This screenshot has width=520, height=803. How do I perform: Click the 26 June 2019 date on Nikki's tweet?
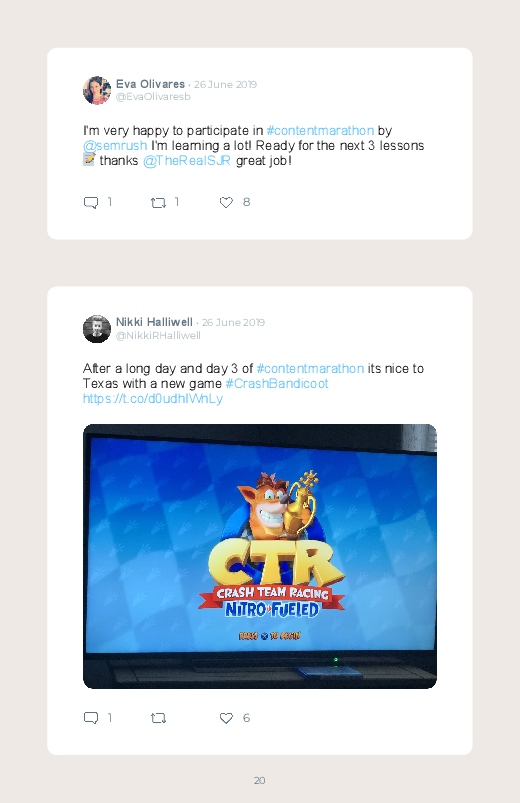pyautogui.click(x=233, y=323)
